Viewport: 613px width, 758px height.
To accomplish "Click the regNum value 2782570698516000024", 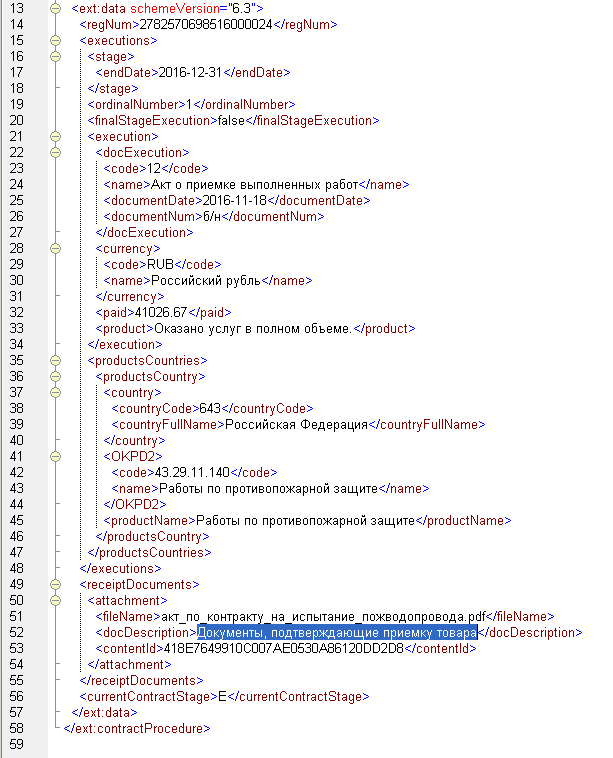I will pos(206,24).
